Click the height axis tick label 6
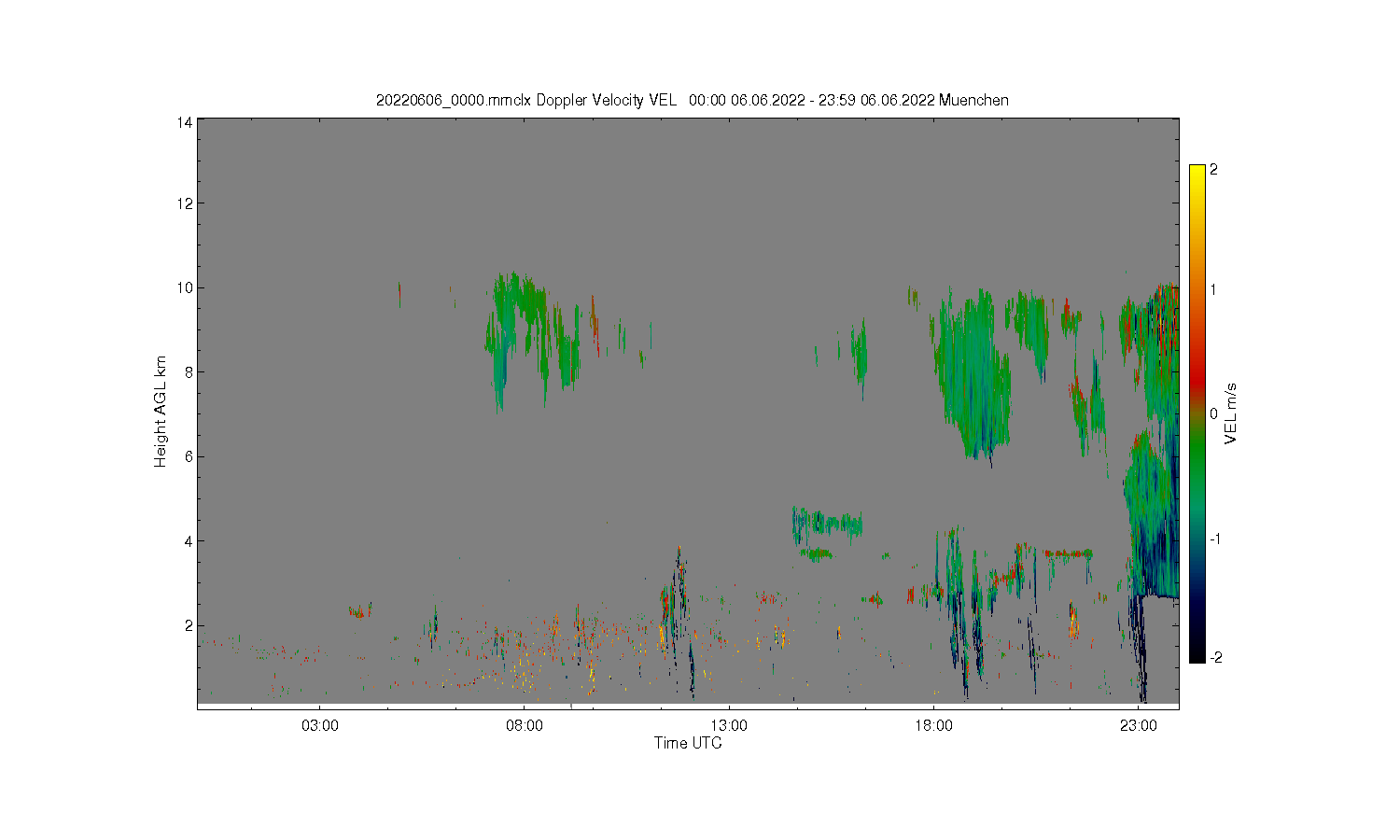The width and height of the screenshot is (1400, 840). point(189,456)
